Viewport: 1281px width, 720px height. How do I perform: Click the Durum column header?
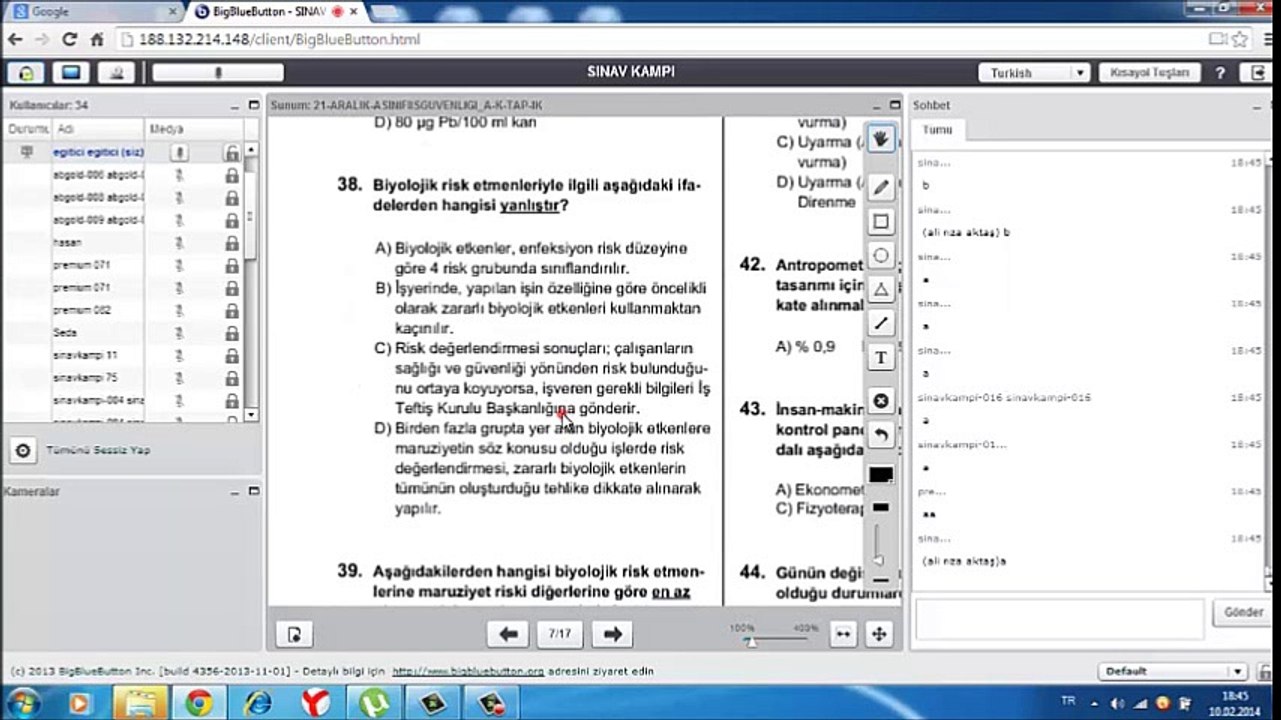[27, 130]
